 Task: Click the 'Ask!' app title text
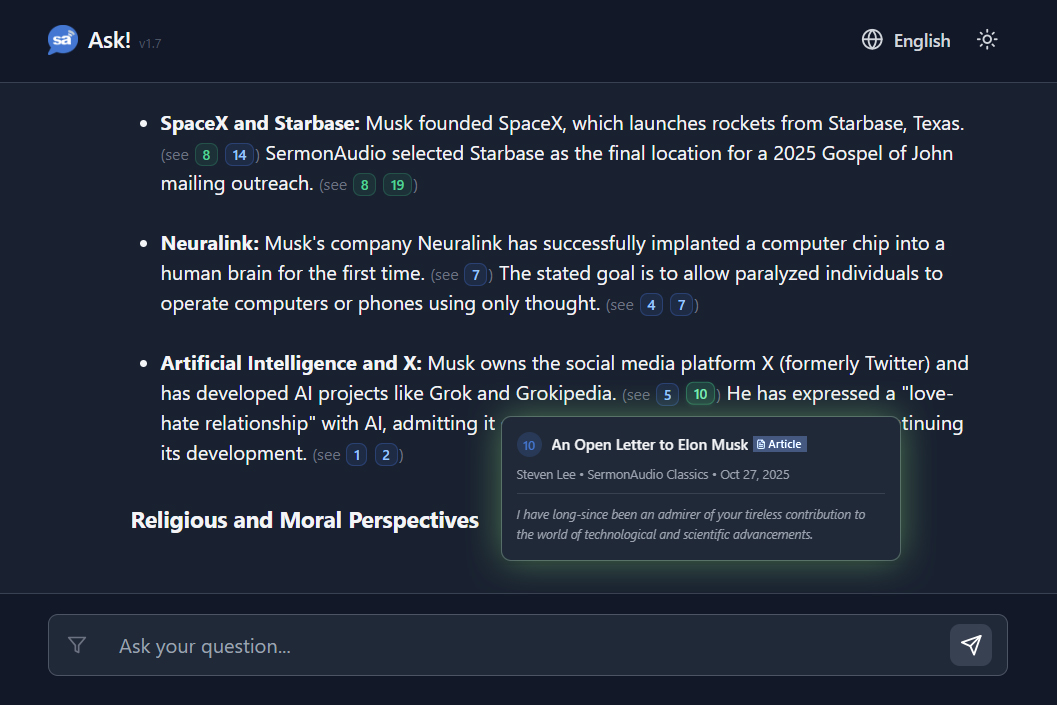pyautogui.click(x=109, y=40)
